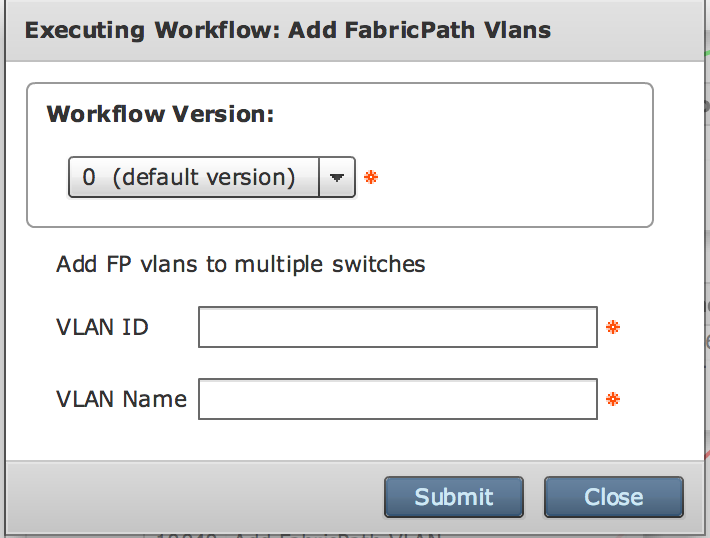Select the '0 (default version)' combo box
The width and height of the screenshot is (710, 538).
[x=211, y=177]
